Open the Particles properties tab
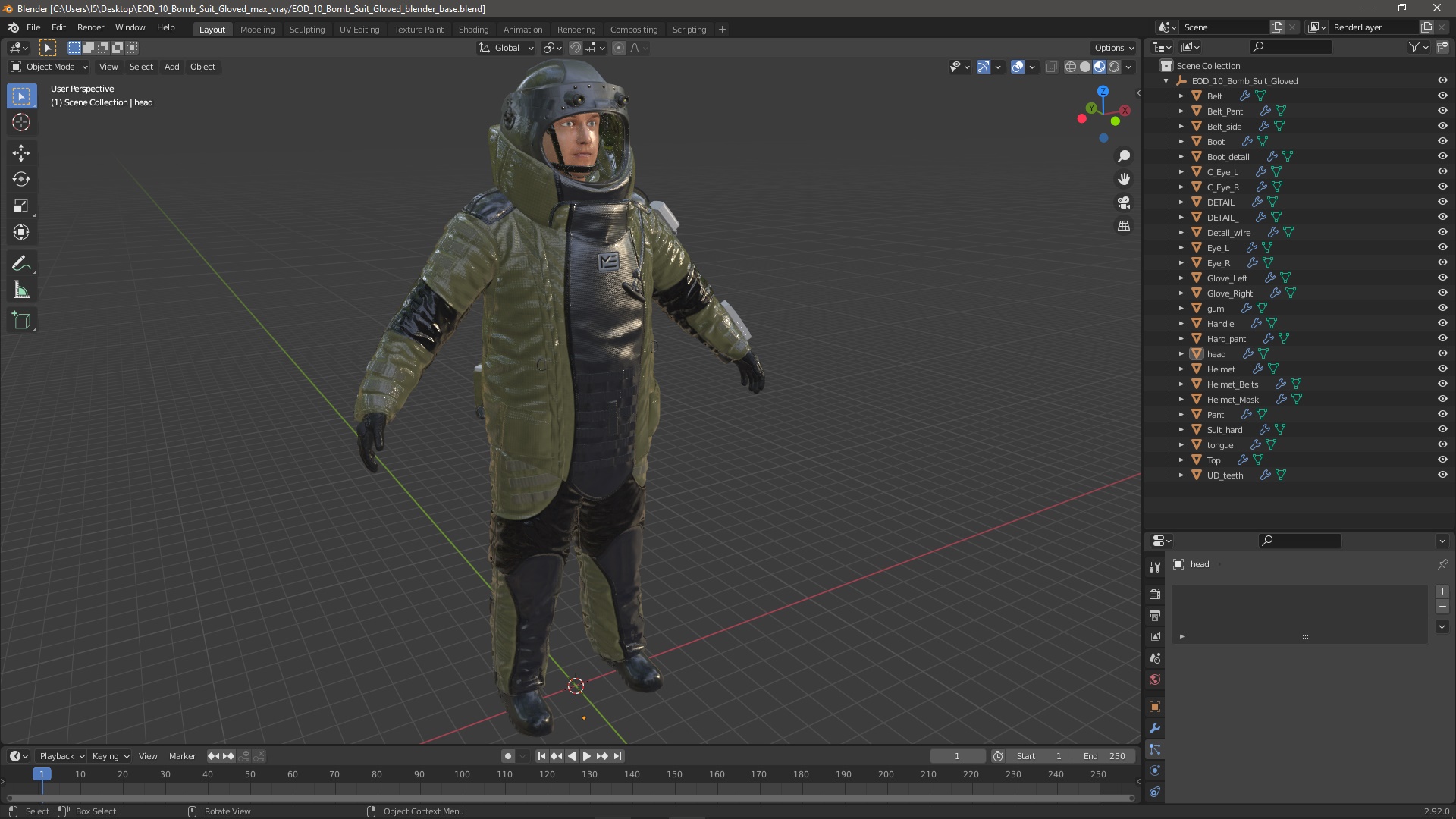 [x=1155, y=749]
